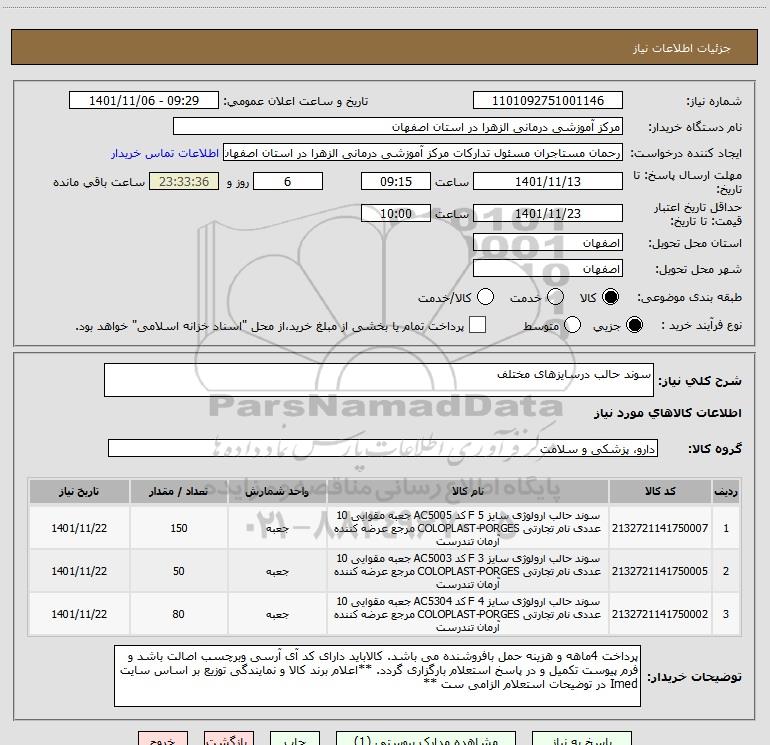Click product code 2132721141750002

660,614
